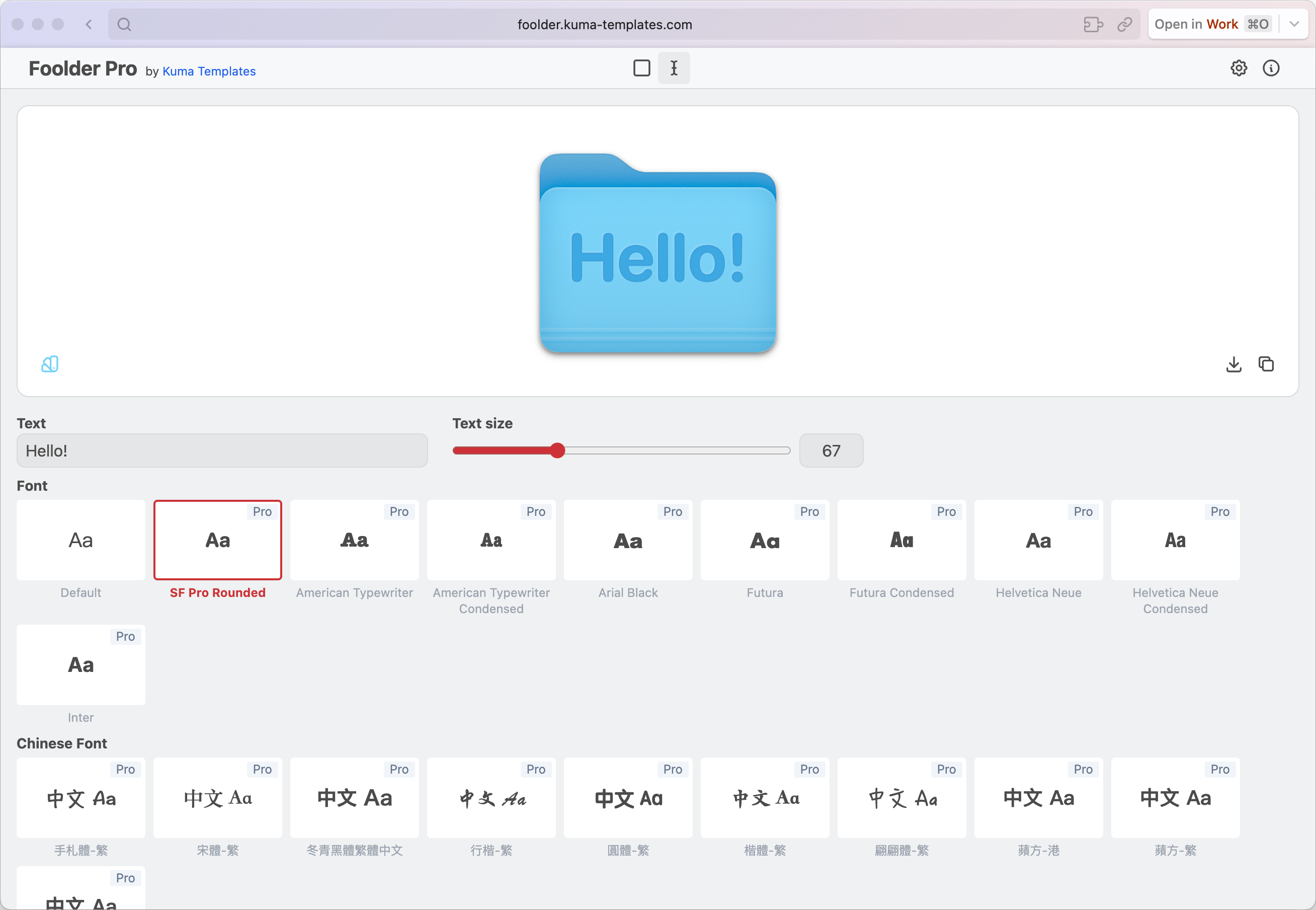The image size is (1316, 910).
Task: Select the 圓體-繁 Chinese font
Action: click(628, 798)
